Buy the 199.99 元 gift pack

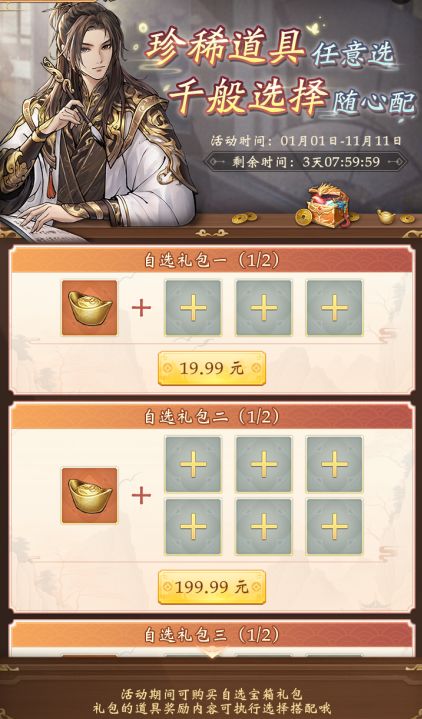pos(211,587)
